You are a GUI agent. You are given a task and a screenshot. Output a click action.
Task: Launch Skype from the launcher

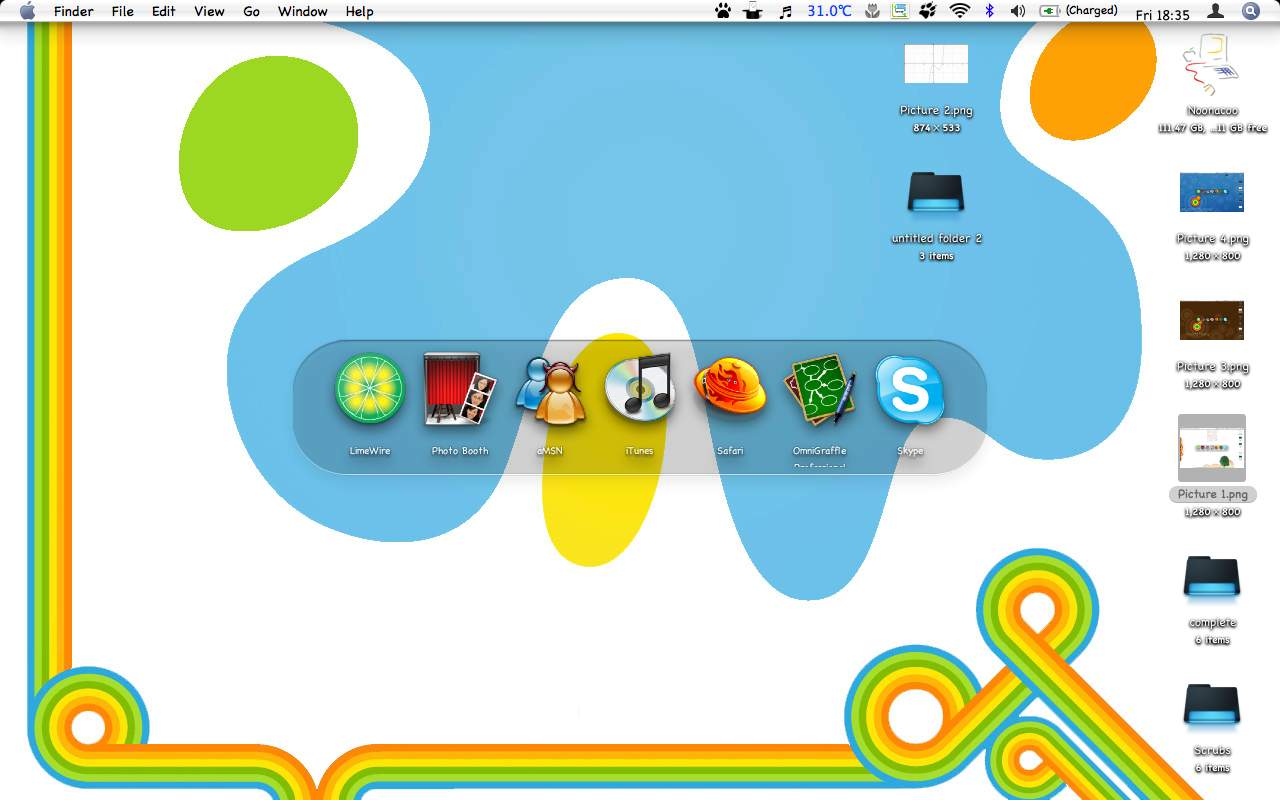910,389
